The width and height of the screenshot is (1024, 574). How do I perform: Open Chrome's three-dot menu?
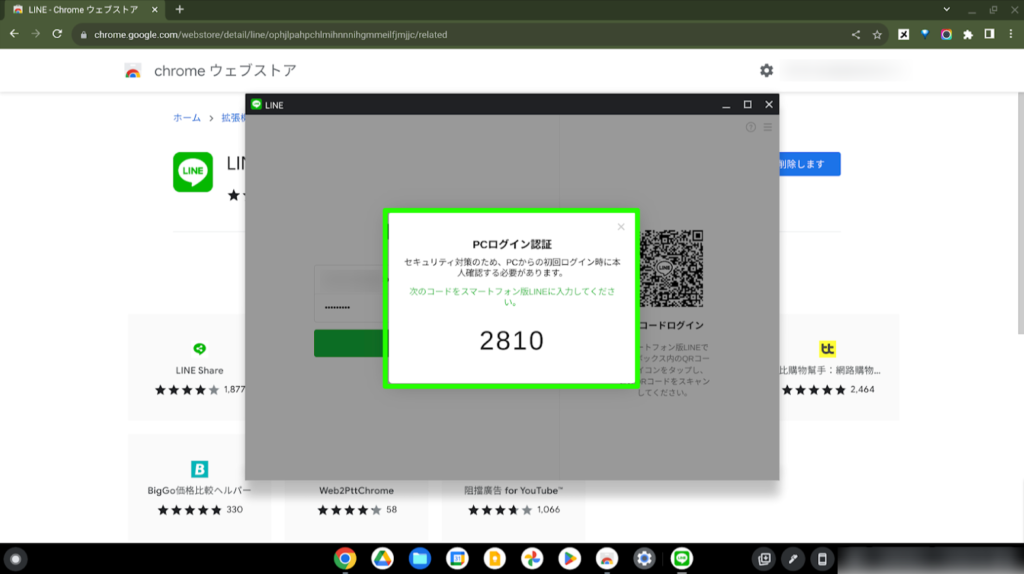1010,34
